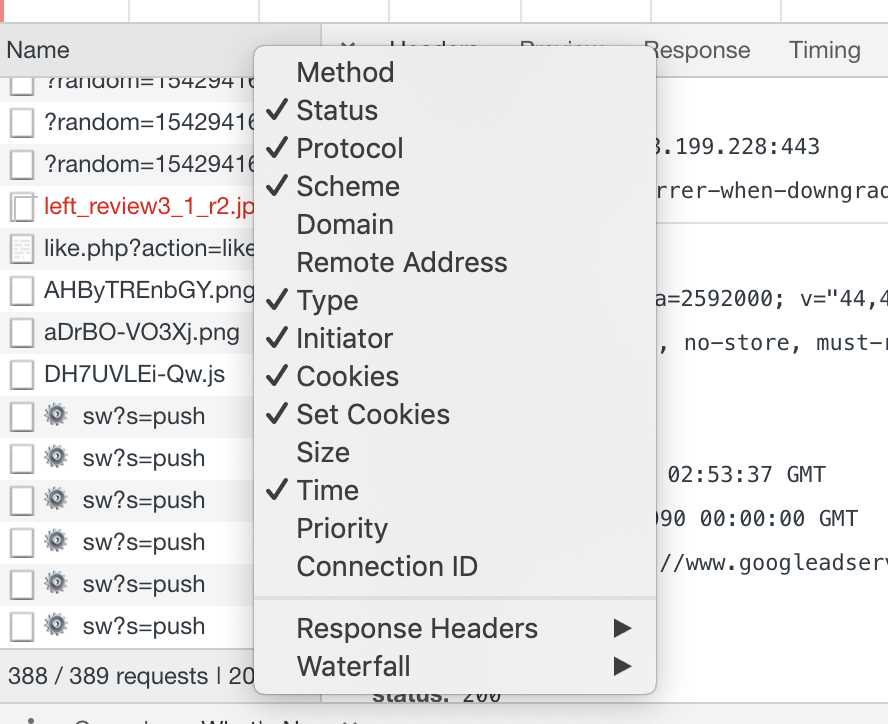Open the DH7UVLEi-Qw.js request
888x724 pixels.
coord(134,375)
